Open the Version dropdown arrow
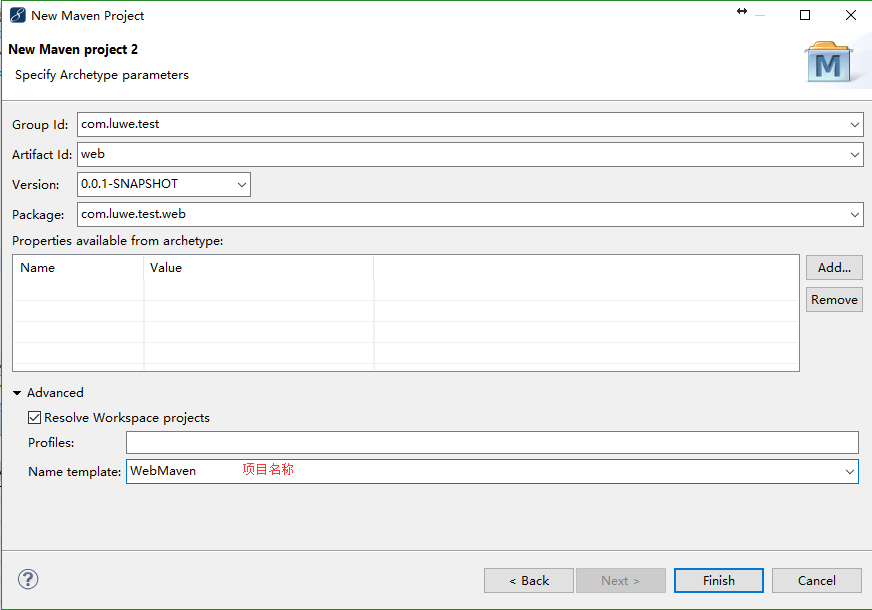This screenshot has width=872, height=610. coord(242,185)
